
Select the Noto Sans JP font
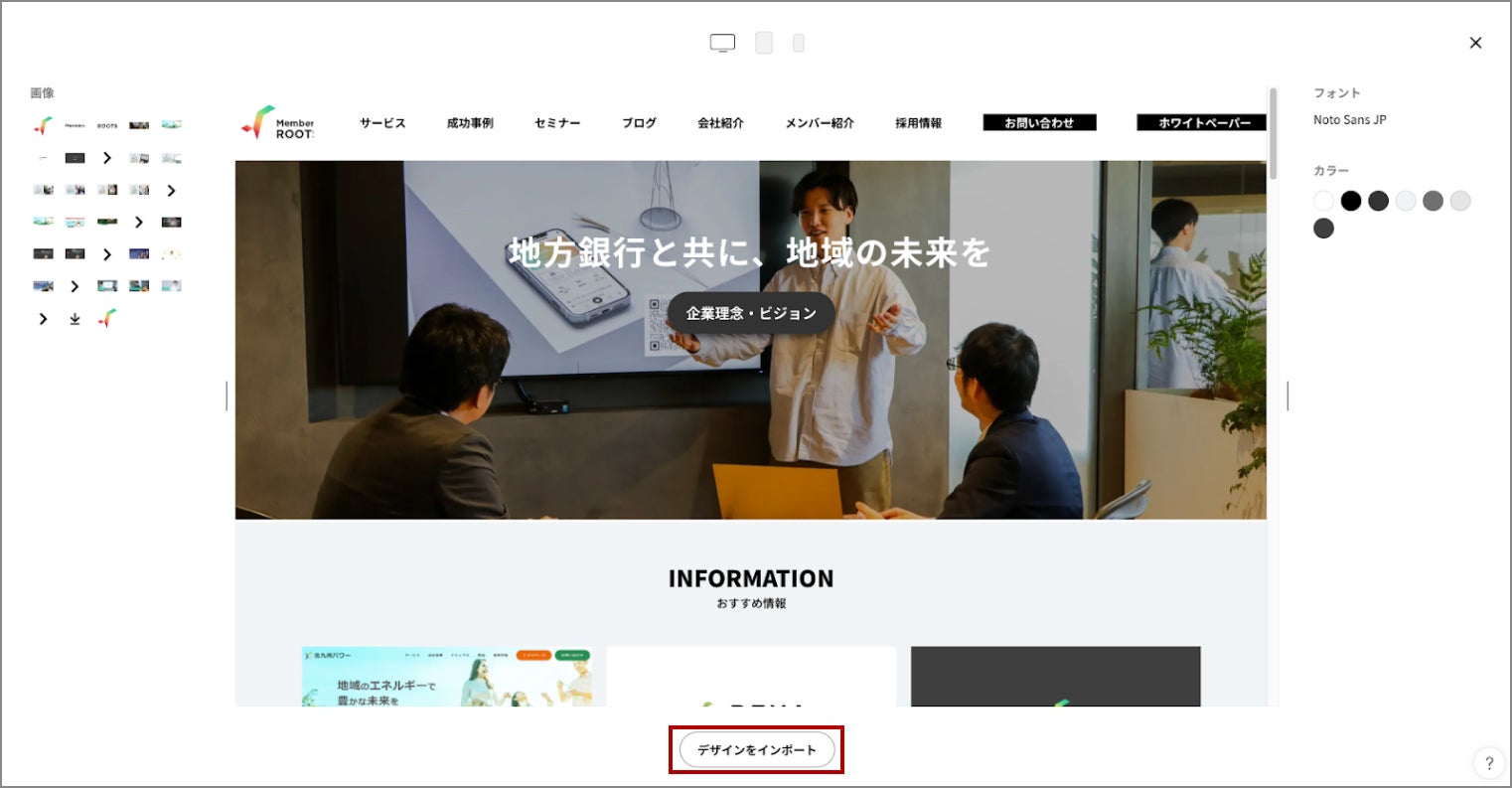[x=1349, y=120]
